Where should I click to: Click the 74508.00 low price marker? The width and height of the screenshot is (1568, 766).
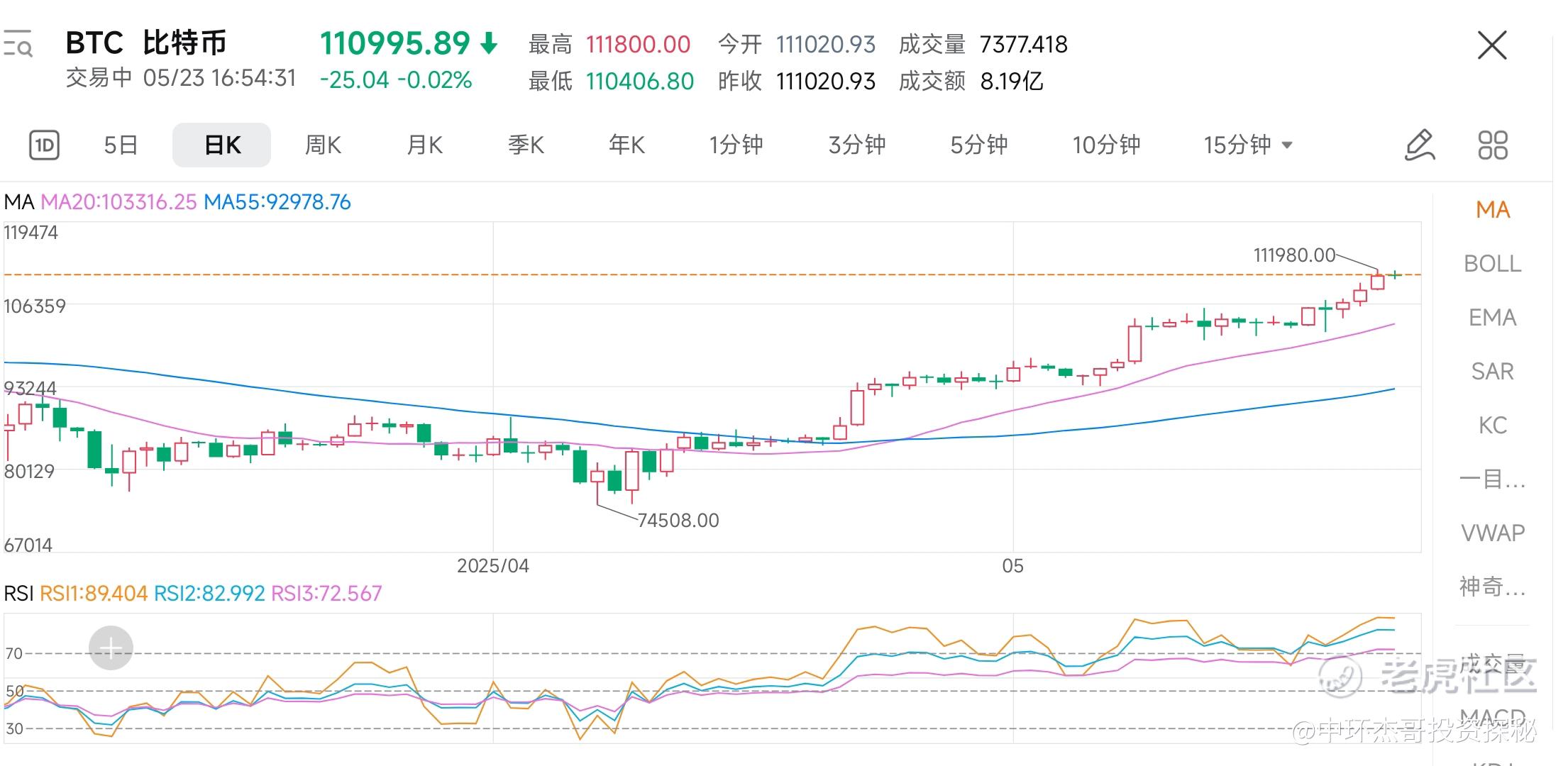pos(678,521)
